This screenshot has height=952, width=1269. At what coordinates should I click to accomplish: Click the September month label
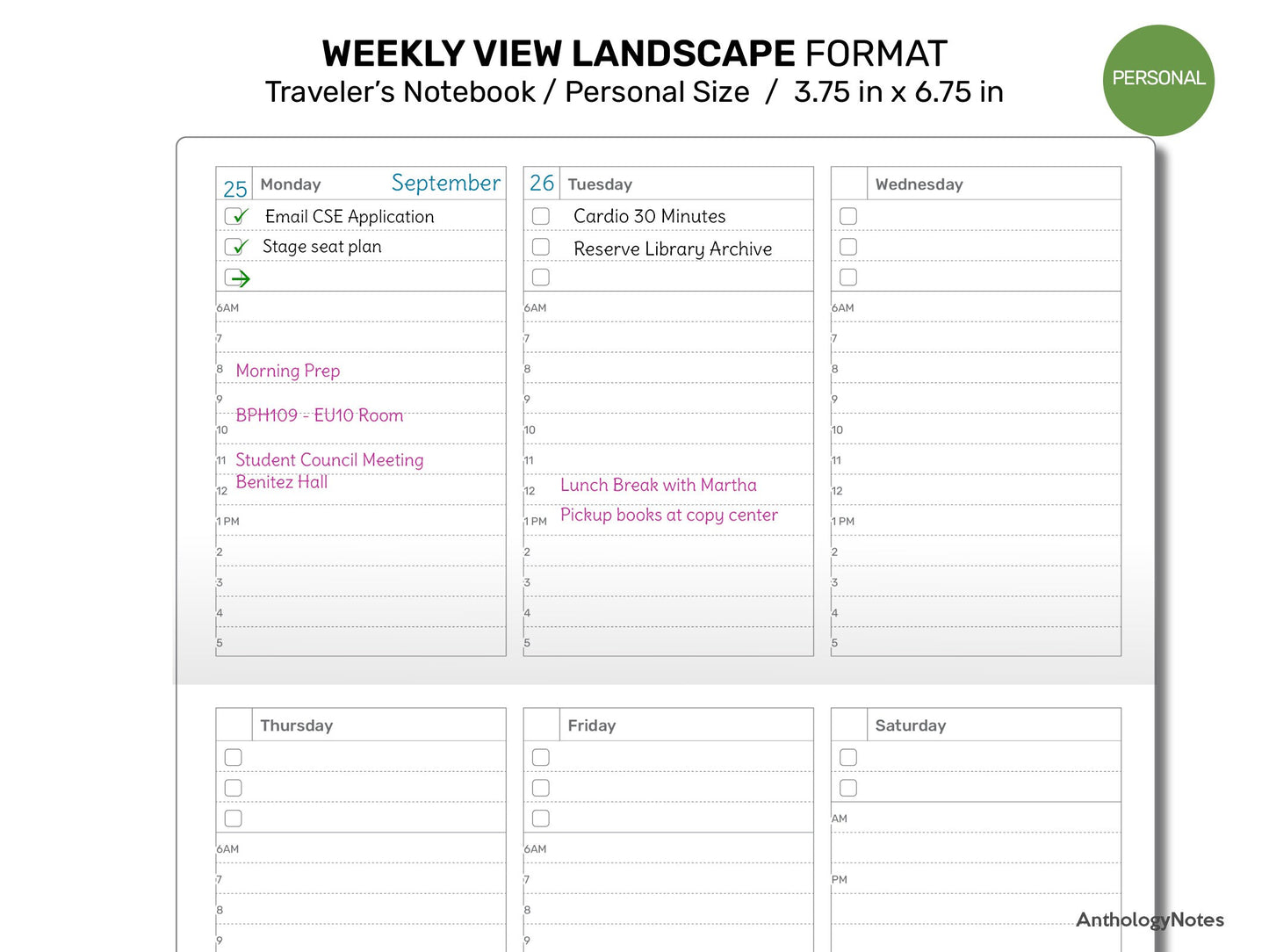[445, 183]
